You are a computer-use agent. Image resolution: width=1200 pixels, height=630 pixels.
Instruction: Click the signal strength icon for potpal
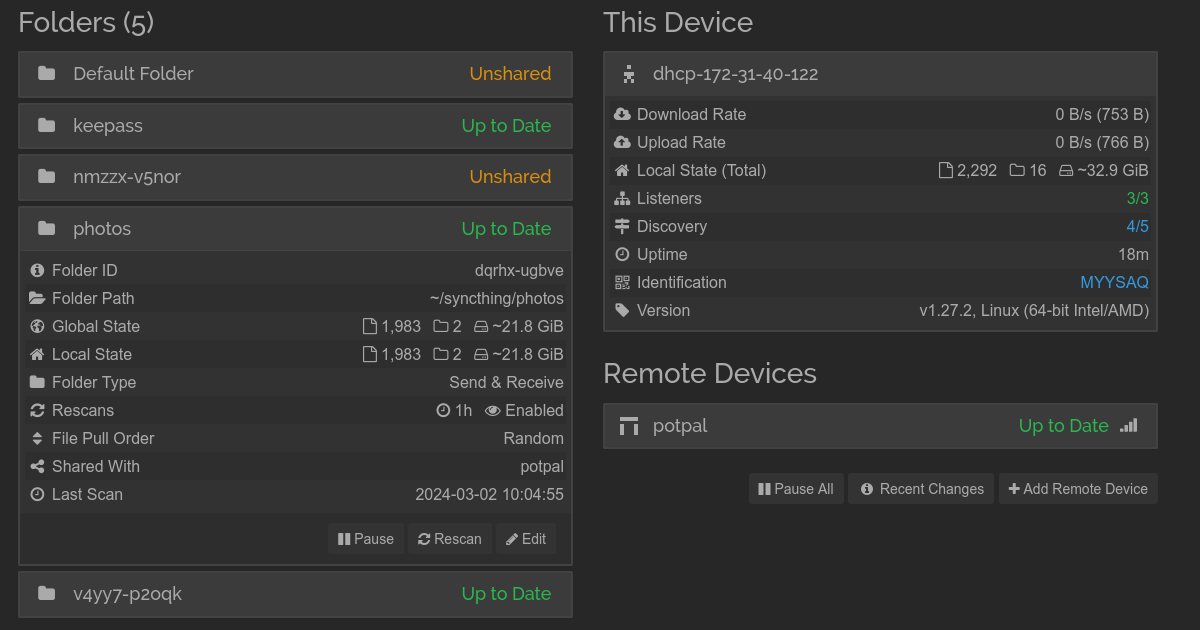(1128, 426)
